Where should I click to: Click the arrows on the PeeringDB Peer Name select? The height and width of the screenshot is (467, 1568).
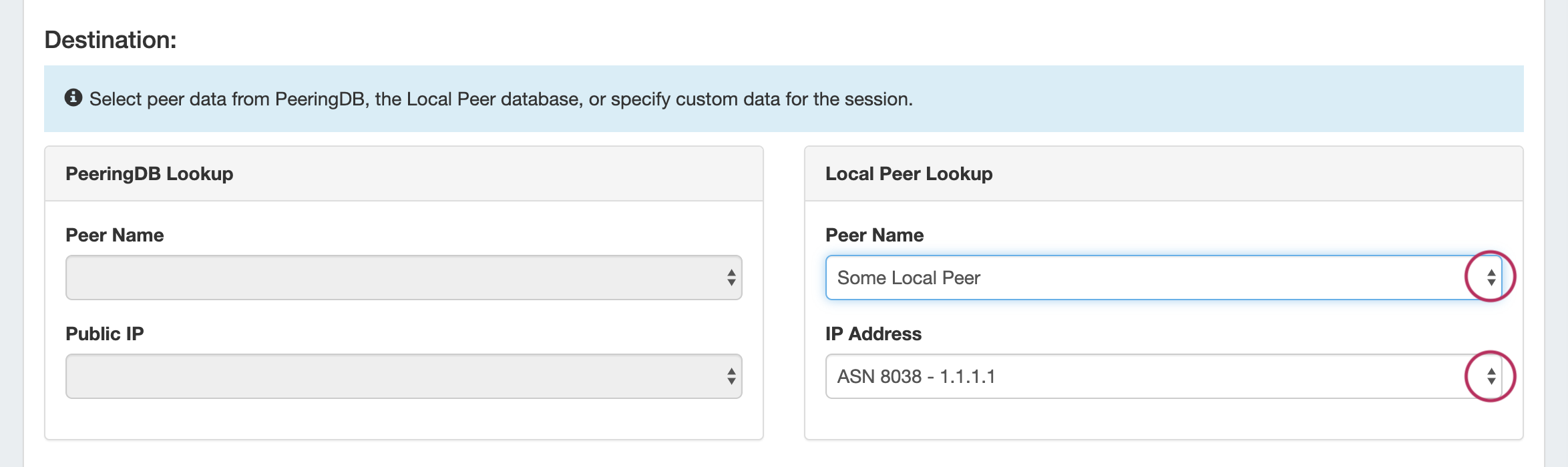731,278
